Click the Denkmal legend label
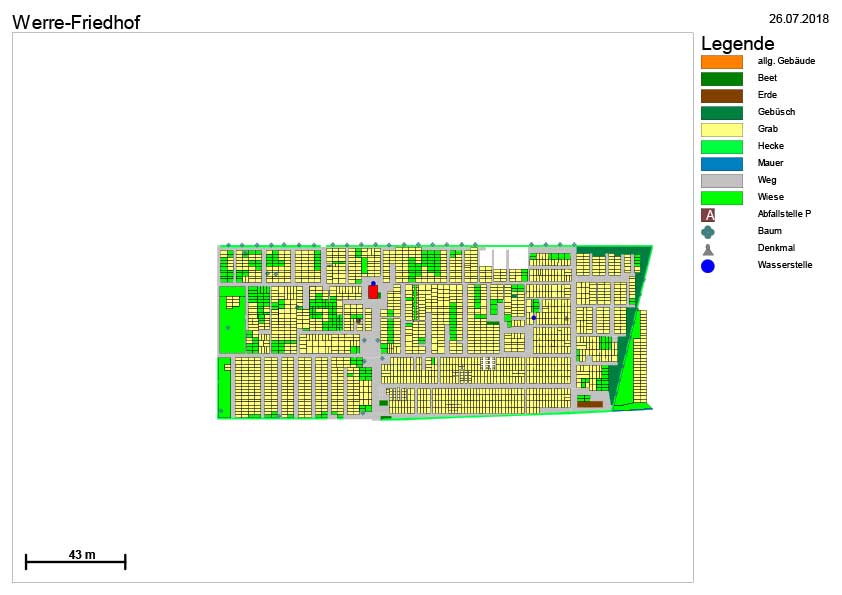The width and height of the screenshot is (842, 595). pos(776,248)
